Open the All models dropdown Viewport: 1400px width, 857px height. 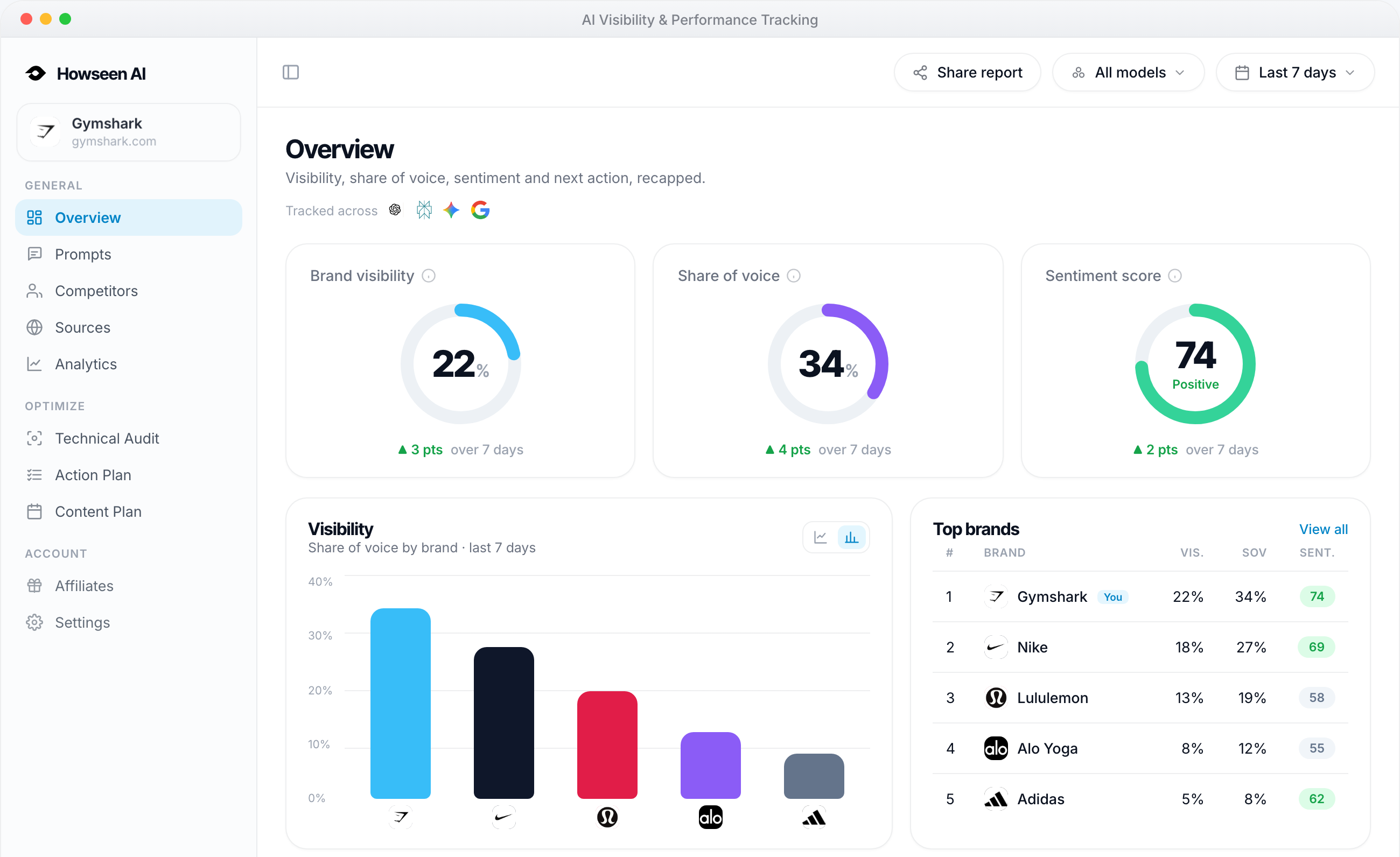pos(1129,73)
